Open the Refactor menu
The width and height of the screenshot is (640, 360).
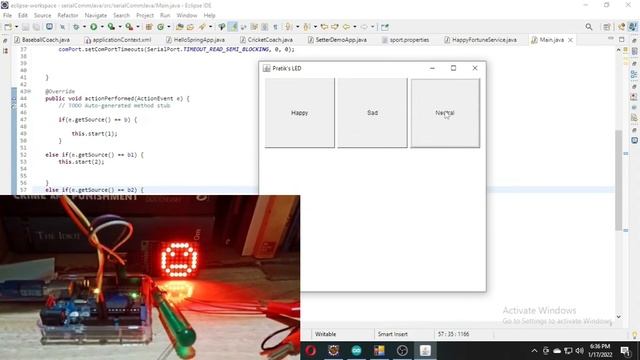68,15
